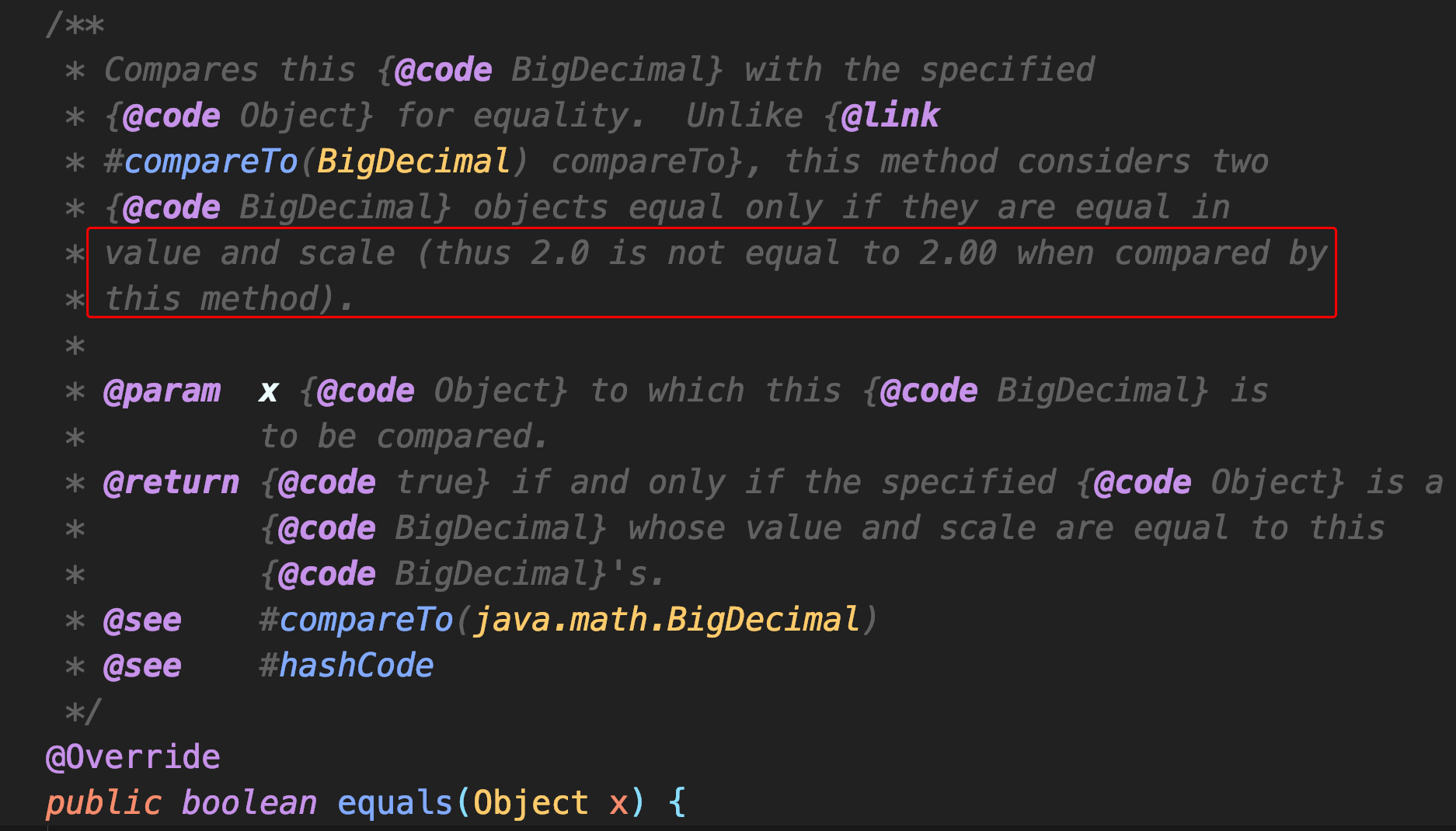Click the Javadoc opening /** marker
1456x831 pixels.
(75, 25)
